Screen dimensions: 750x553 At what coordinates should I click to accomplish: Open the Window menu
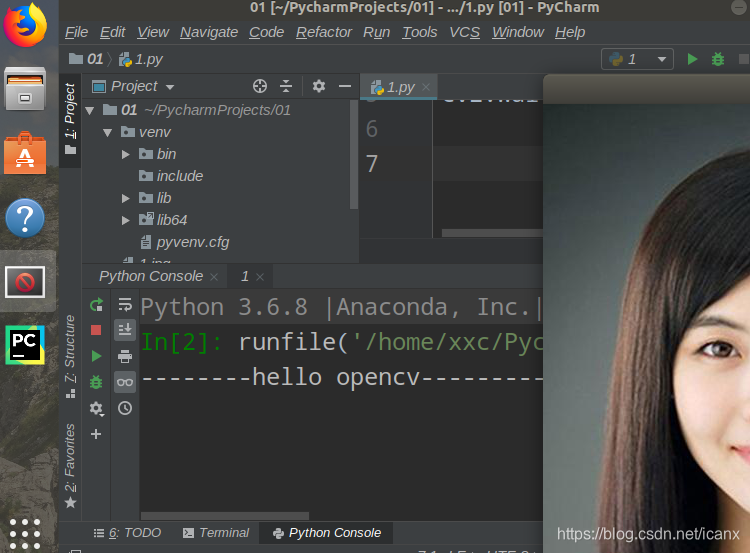(518, 32)
